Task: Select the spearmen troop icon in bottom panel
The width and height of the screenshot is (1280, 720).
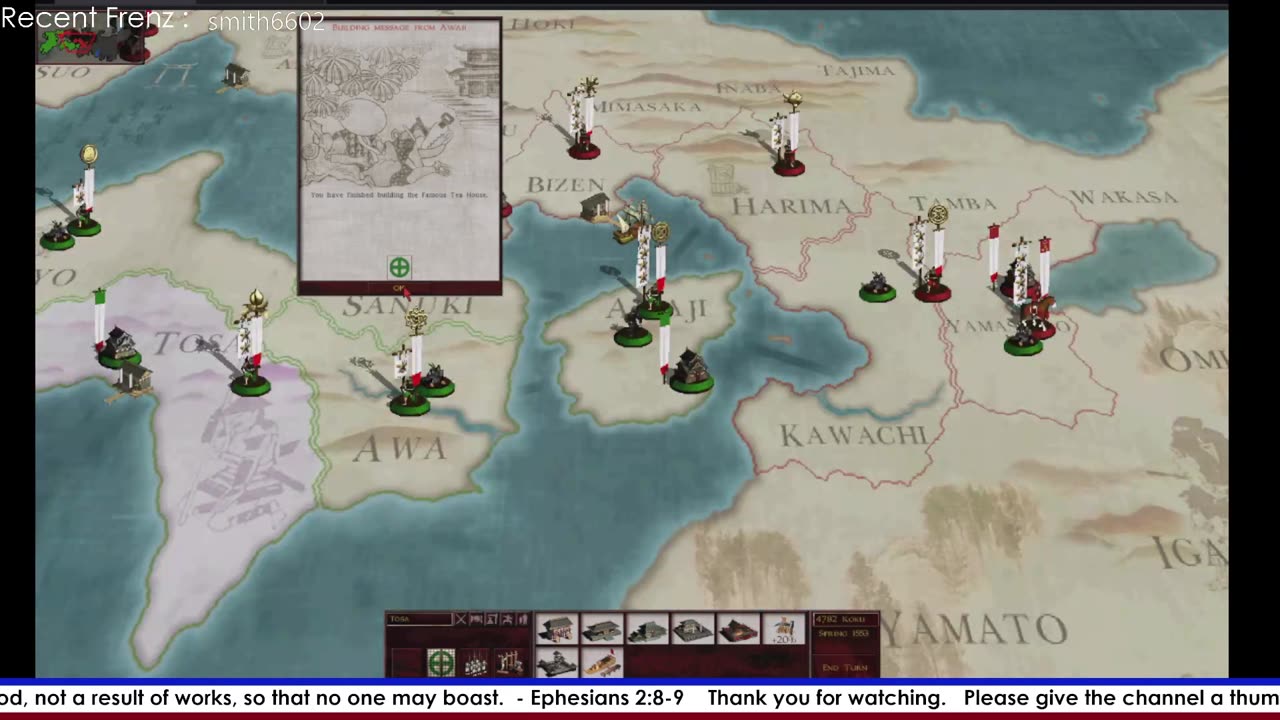Action: [476, 662]
